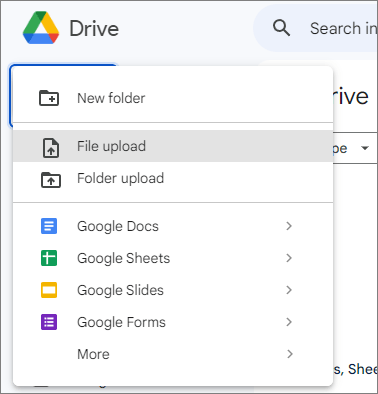
Task: Click the green Google Sheets icon
Action: tap(49, 258)
